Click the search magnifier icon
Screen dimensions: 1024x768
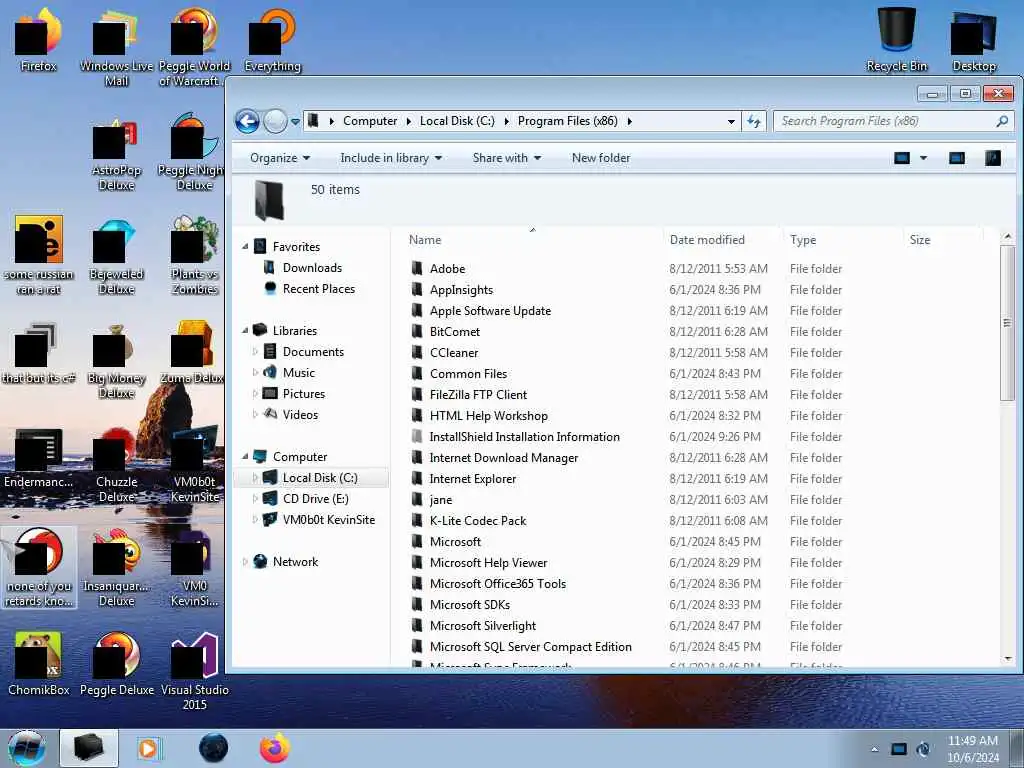point(1002,121)
